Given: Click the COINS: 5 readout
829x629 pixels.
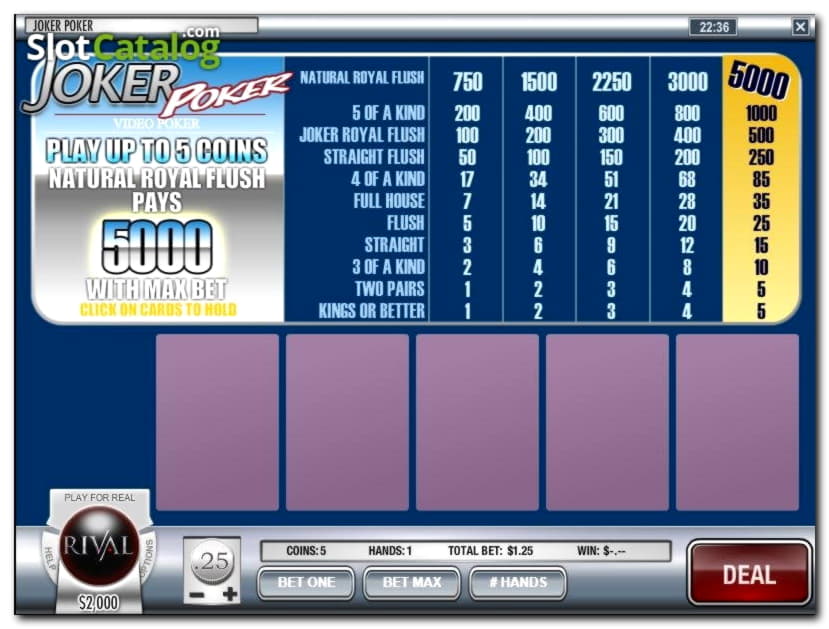Looking at the screenshot, I should [306, 551].
